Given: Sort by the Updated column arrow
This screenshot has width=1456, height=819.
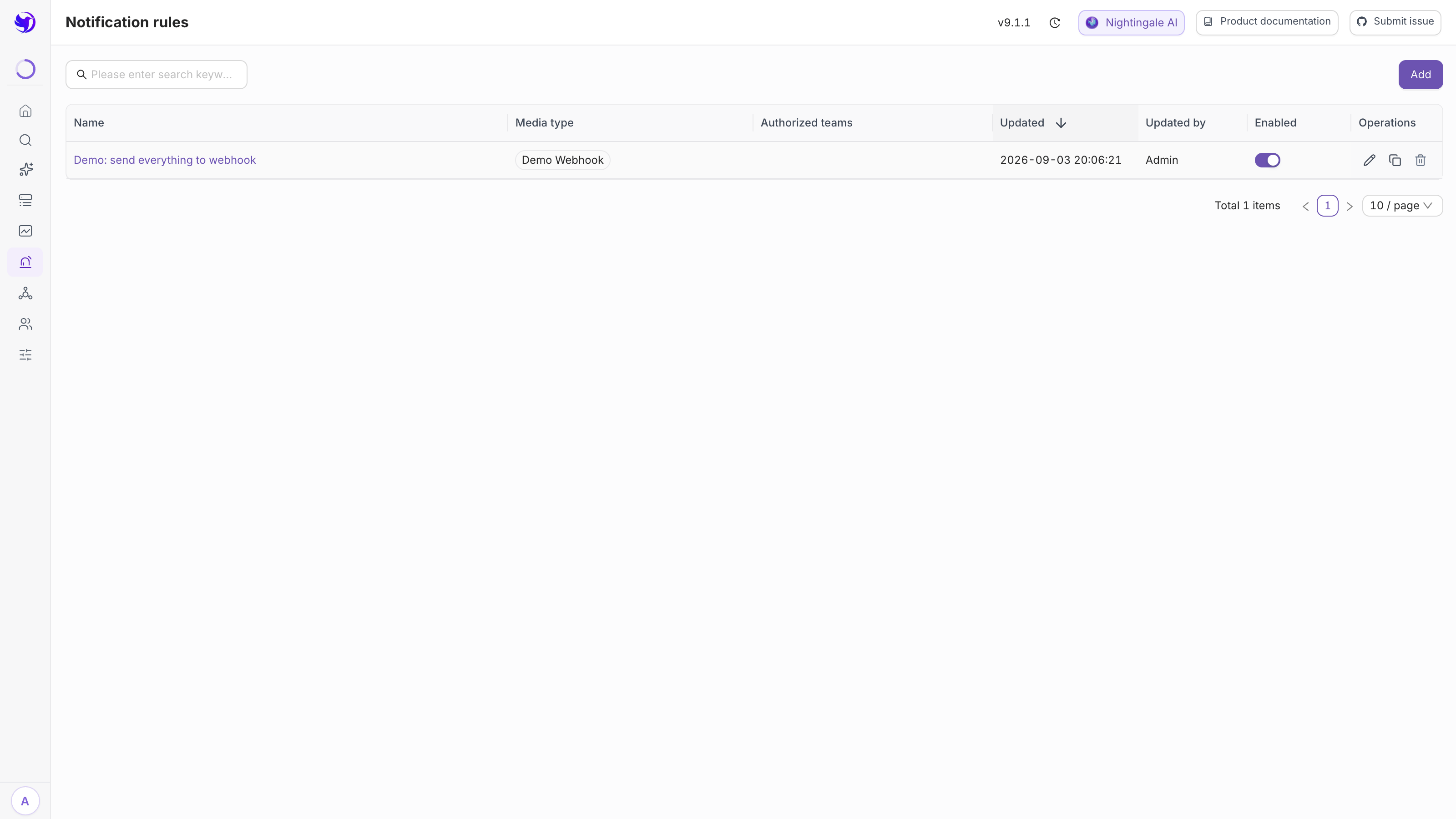Looking at the screenshot, I should (1061, 123).
